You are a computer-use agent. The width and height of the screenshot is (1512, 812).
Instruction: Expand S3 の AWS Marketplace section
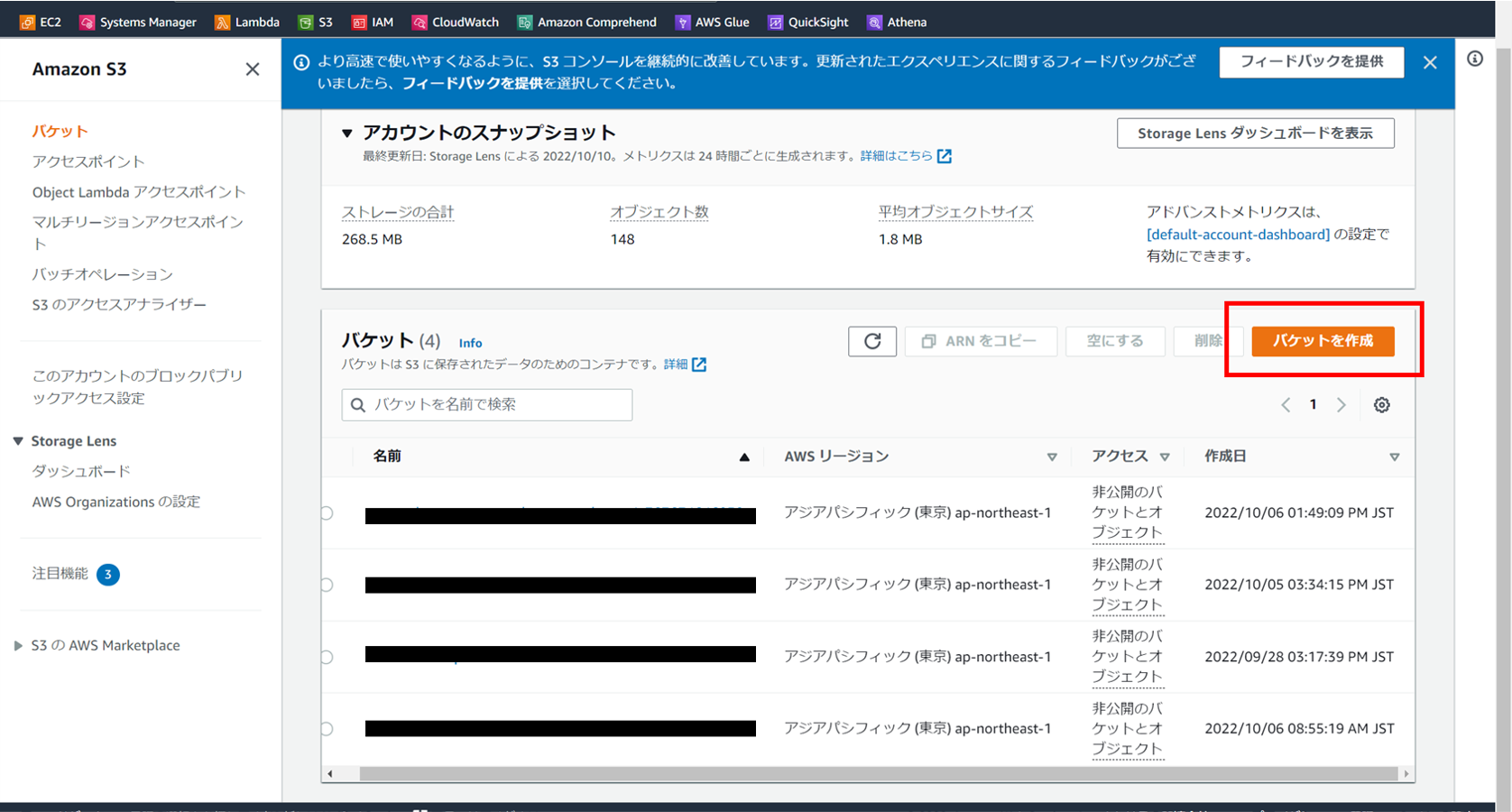tap(18, 645)
